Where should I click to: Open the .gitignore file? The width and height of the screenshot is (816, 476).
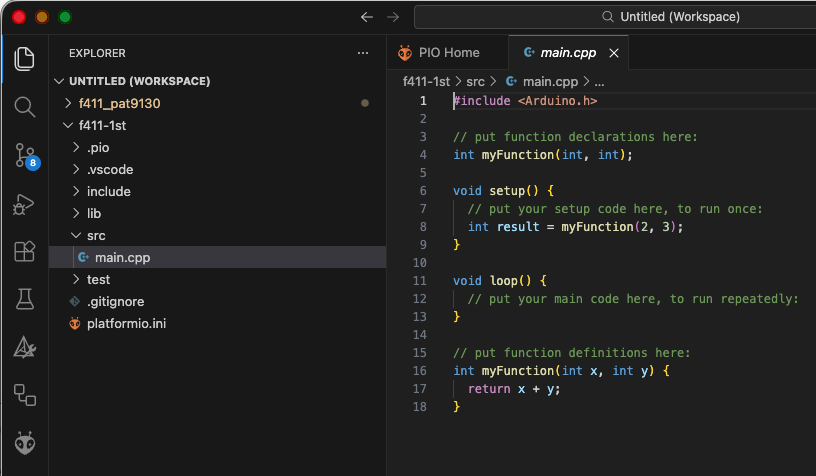tap(115, 301)
